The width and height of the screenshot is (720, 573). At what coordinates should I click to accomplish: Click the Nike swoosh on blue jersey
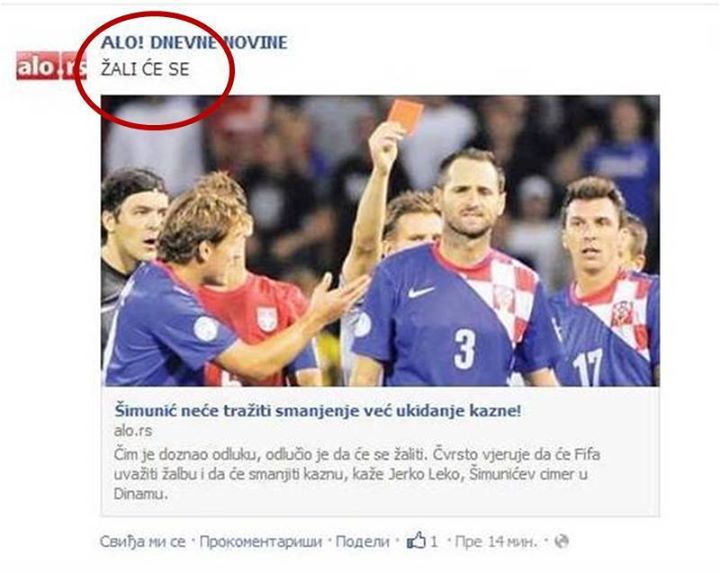pyautogui.click(x=421, y=292)
